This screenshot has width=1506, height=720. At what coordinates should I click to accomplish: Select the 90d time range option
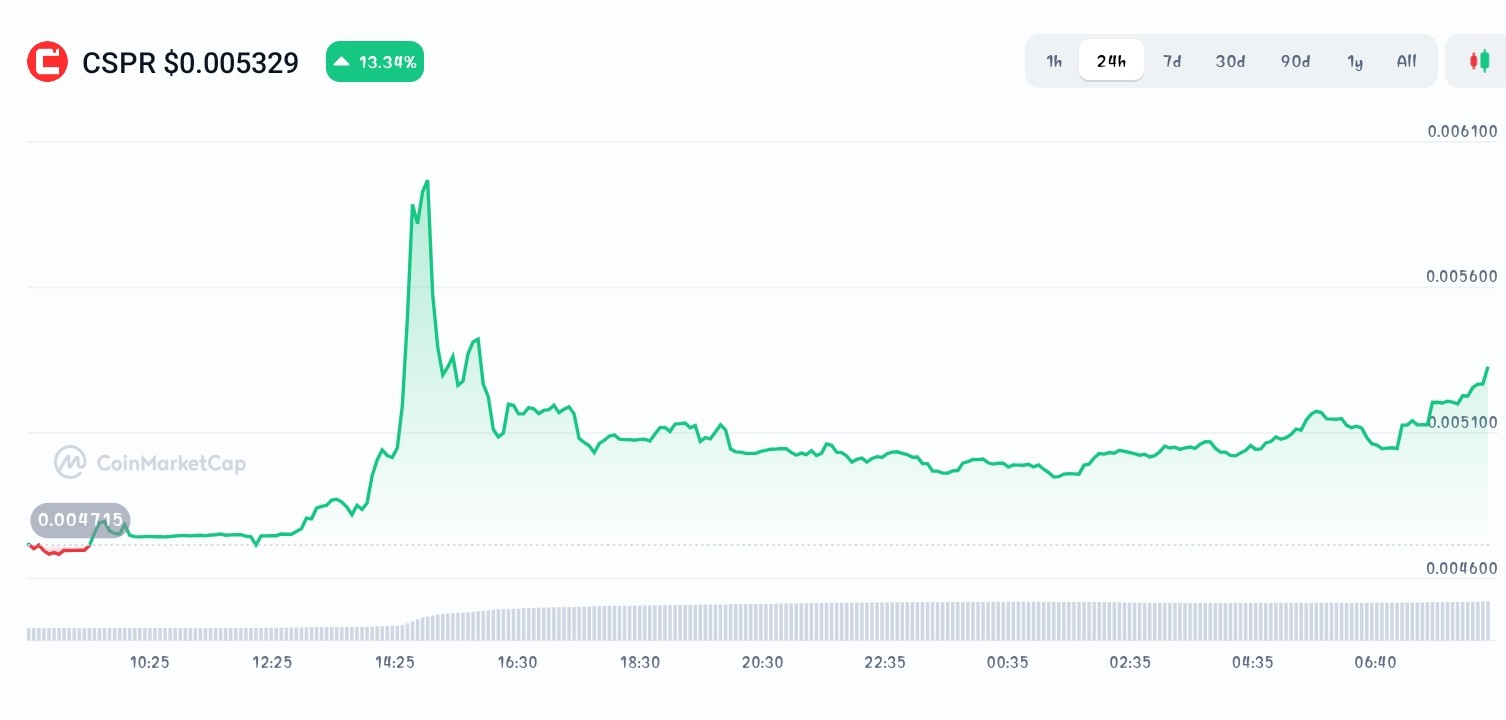click(1295, 61)
